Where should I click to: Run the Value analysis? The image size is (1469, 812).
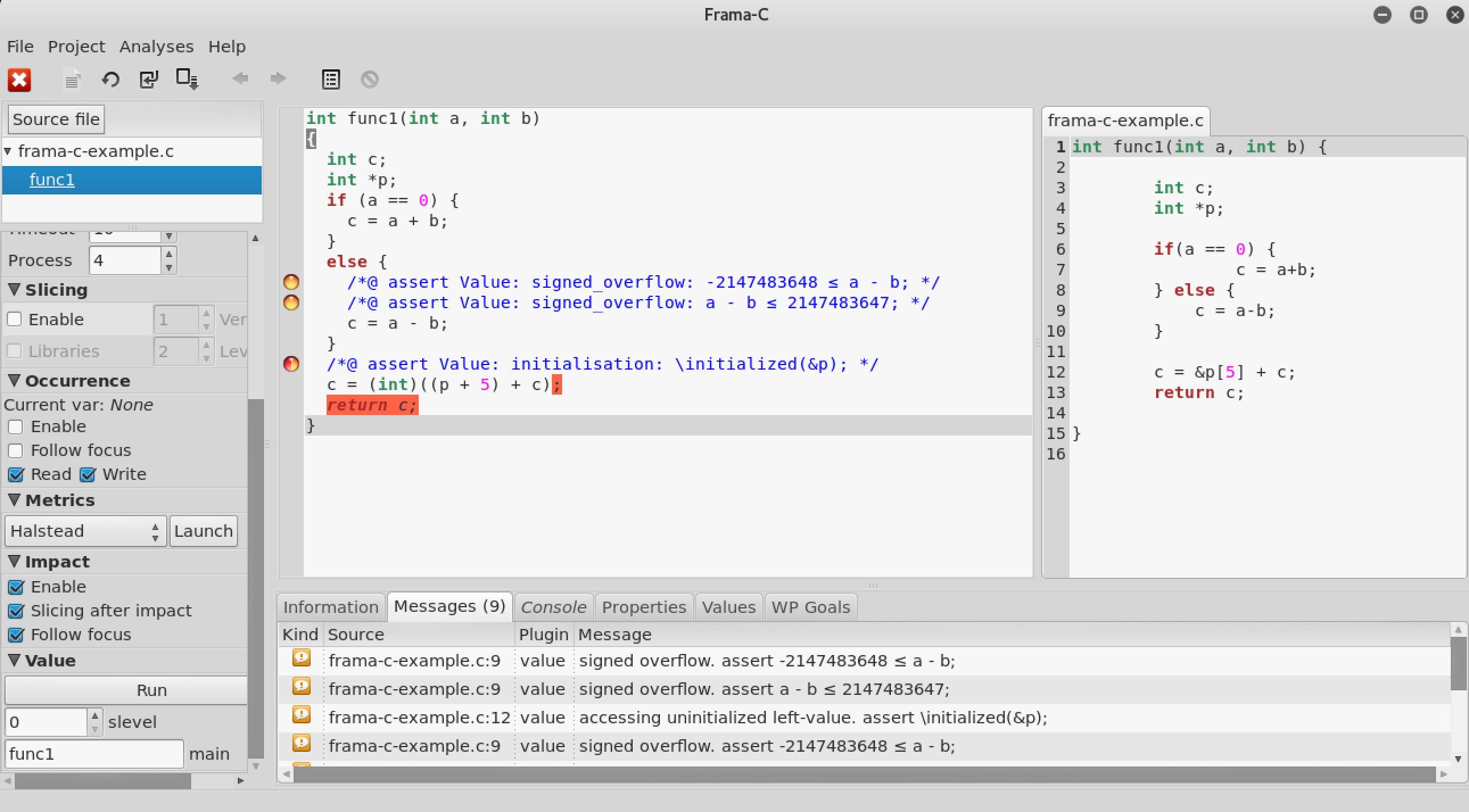tap(127, 690)
